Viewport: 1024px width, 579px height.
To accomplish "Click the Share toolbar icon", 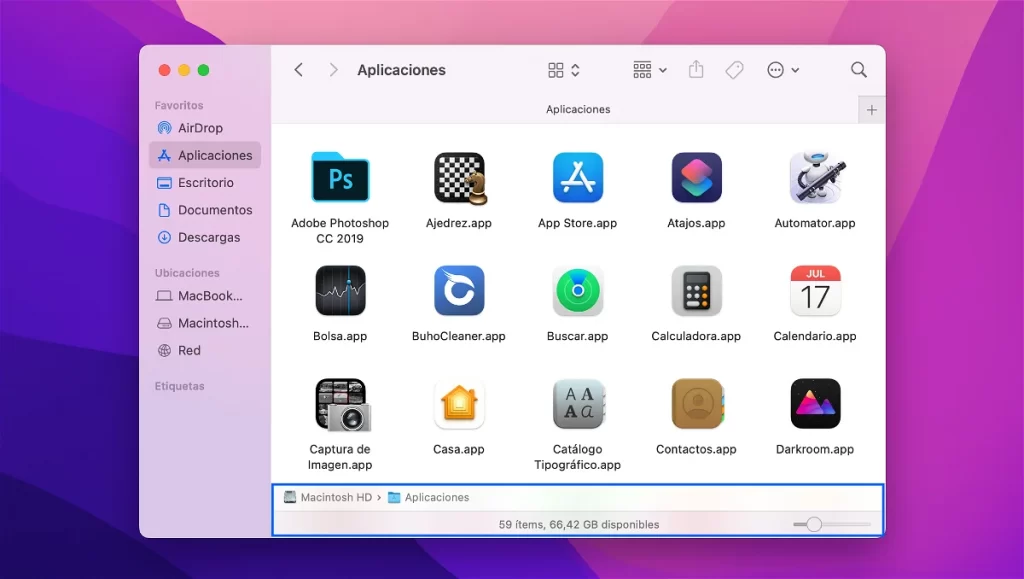I will pos(696,69).
